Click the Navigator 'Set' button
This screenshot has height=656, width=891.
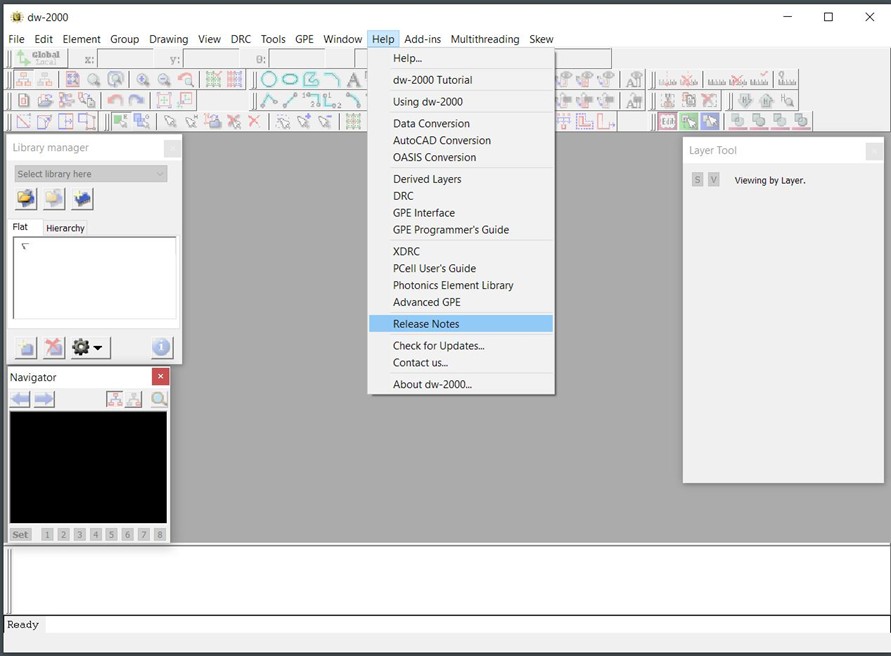click(20, 534)
